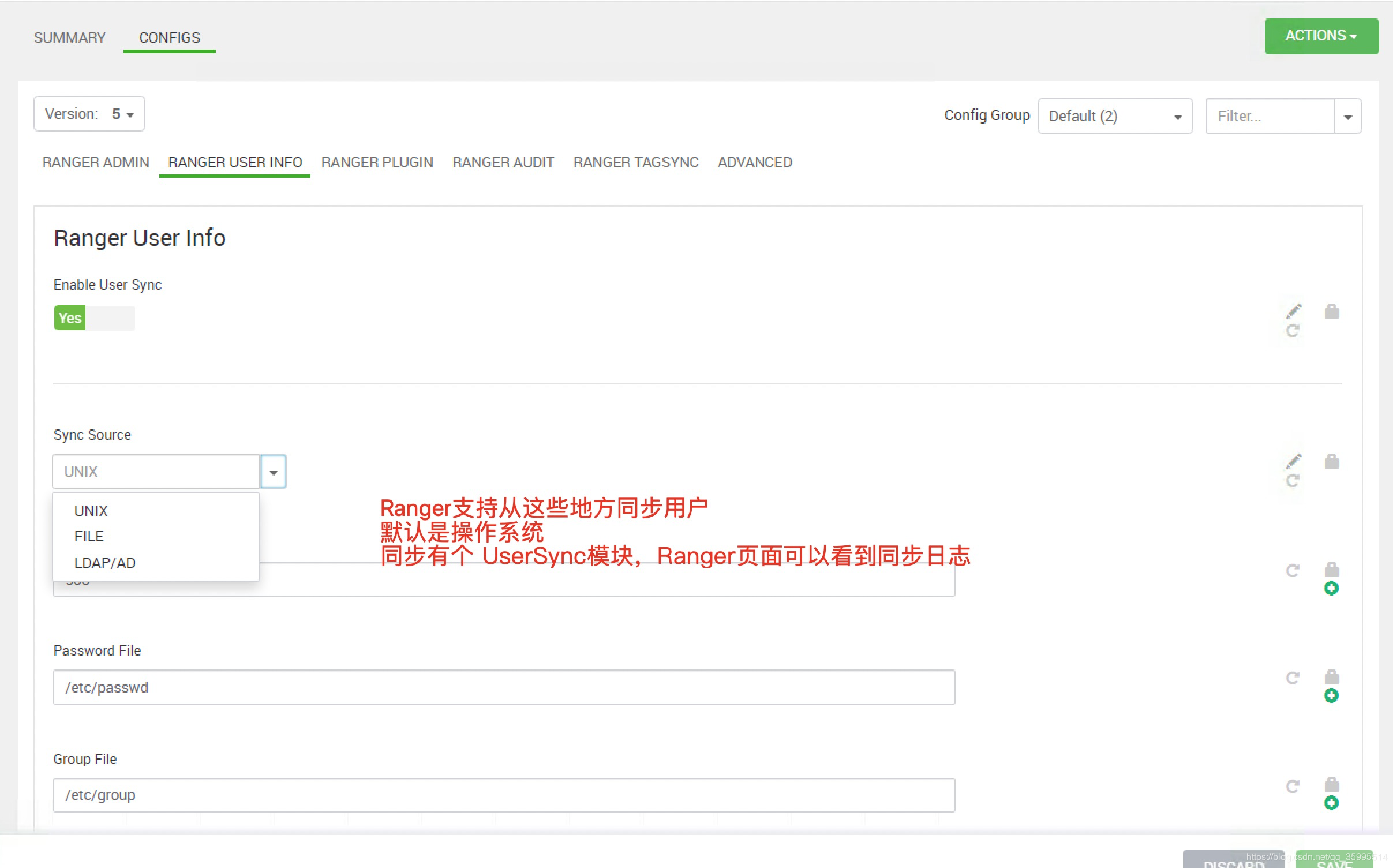Mark Enable User Sync as final
Screen dimensions: 1393x868
pyautogui.click(x=1331, y=310)
